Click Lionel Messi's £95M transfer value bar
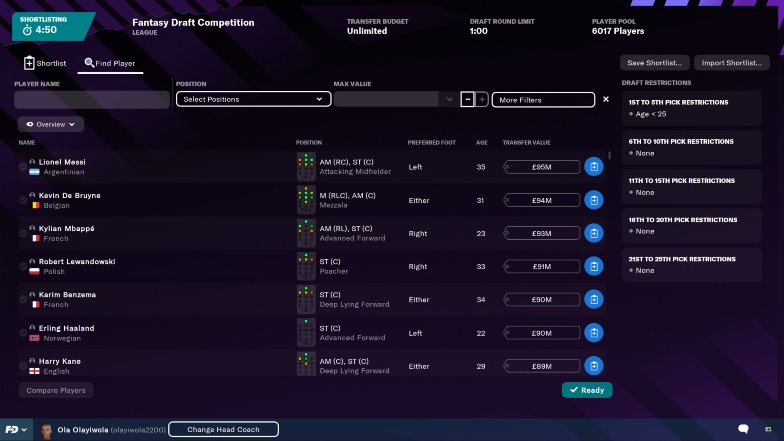The width and height of the screenshot is (784, 441). click(542, 167)
